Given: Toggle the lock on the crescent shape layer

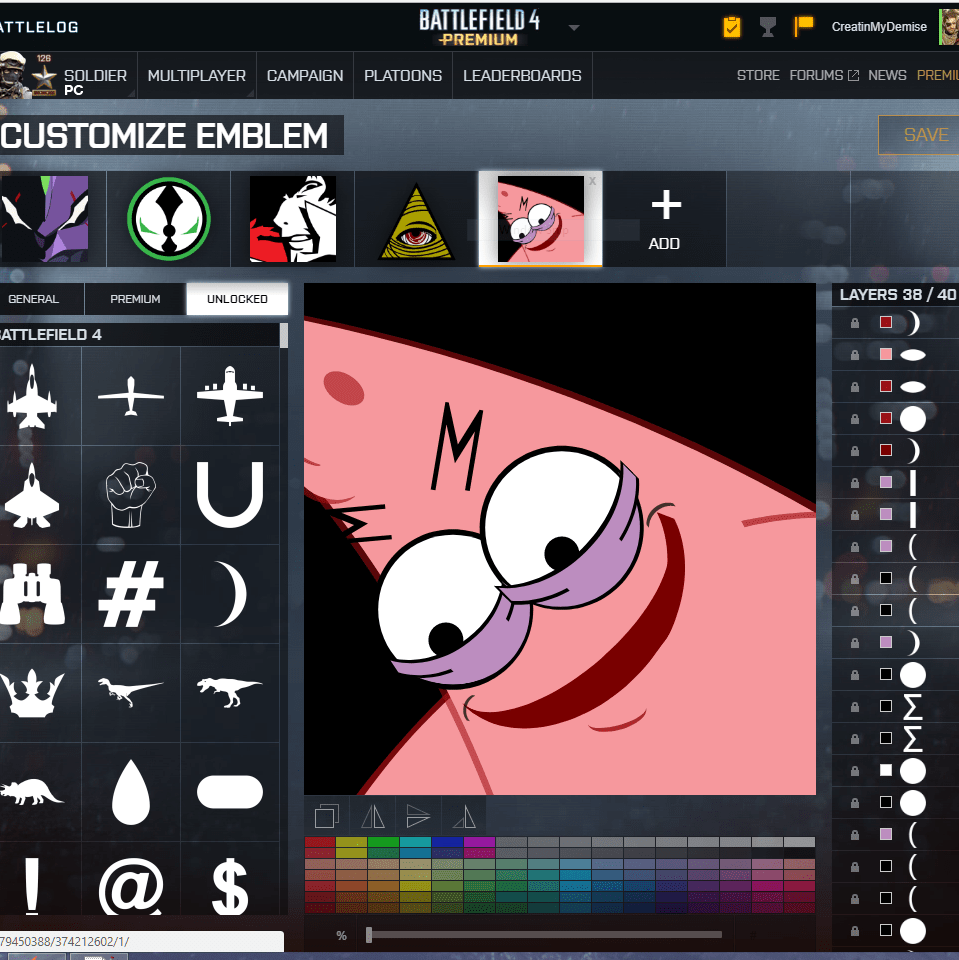Looking at the screenshot, I should [x=853, y=451].
